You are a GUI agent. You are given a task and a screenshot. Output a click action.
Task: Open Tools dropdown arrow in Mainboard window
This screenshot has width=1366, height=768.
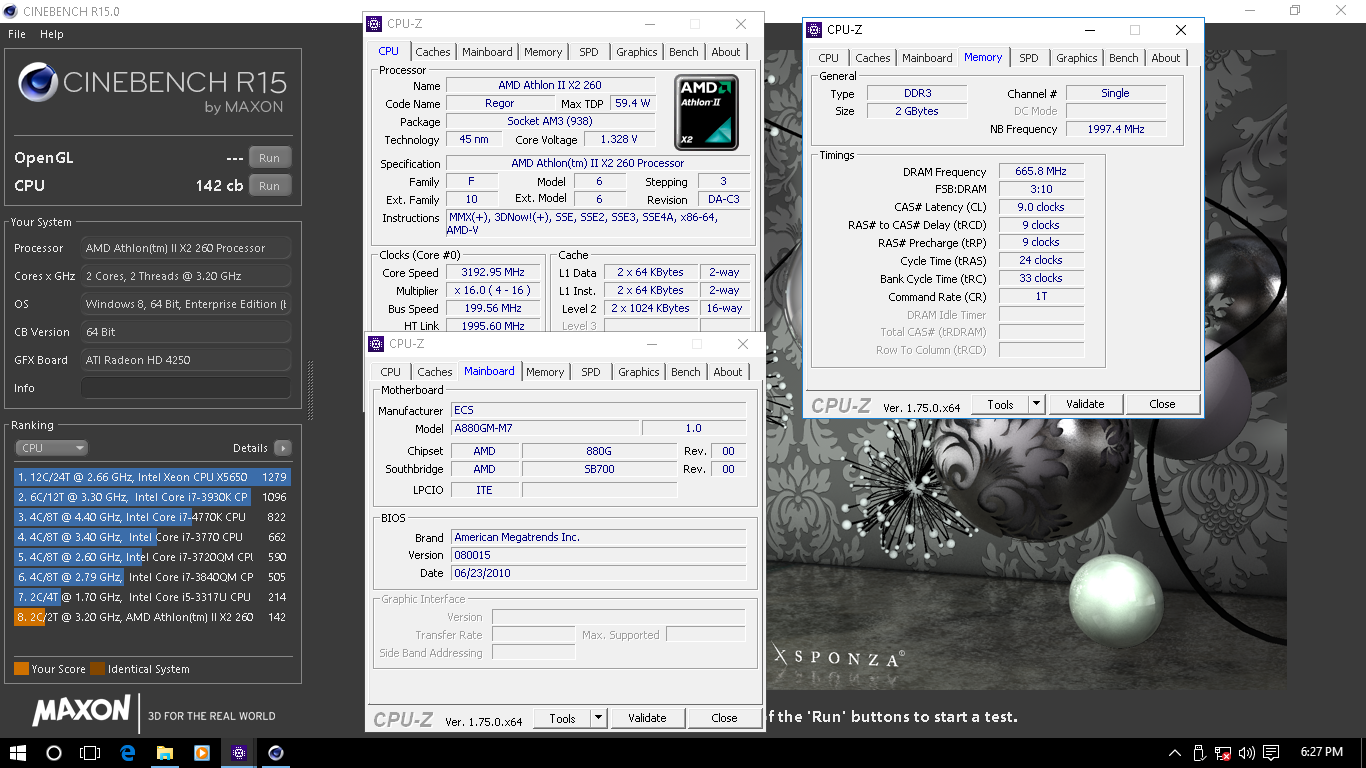598,718
